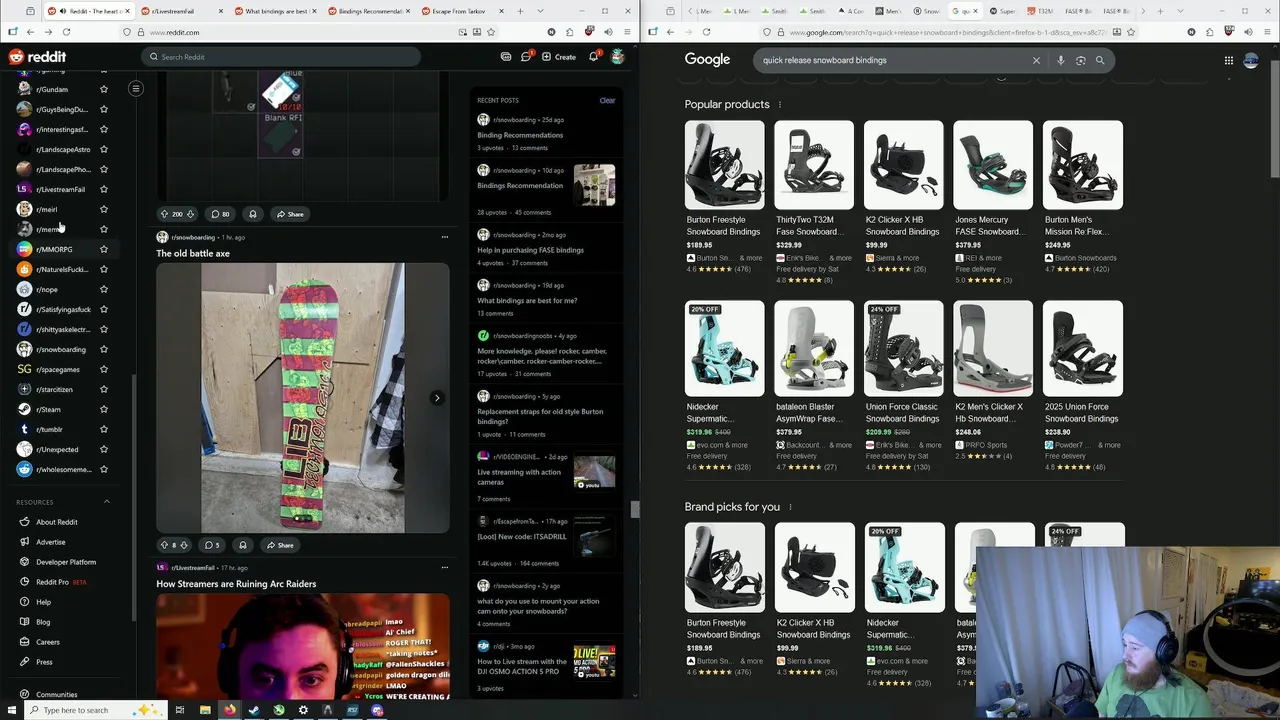Viewport: 1280px width, 720px height.
Task: Show next image in the snowboard gallery
Action: click(437, 398)
